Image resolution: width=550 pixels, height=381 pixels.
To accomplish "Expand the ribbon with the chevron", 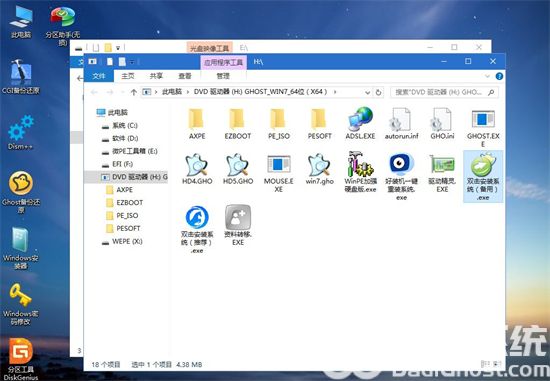I will [x=487, y=76].
